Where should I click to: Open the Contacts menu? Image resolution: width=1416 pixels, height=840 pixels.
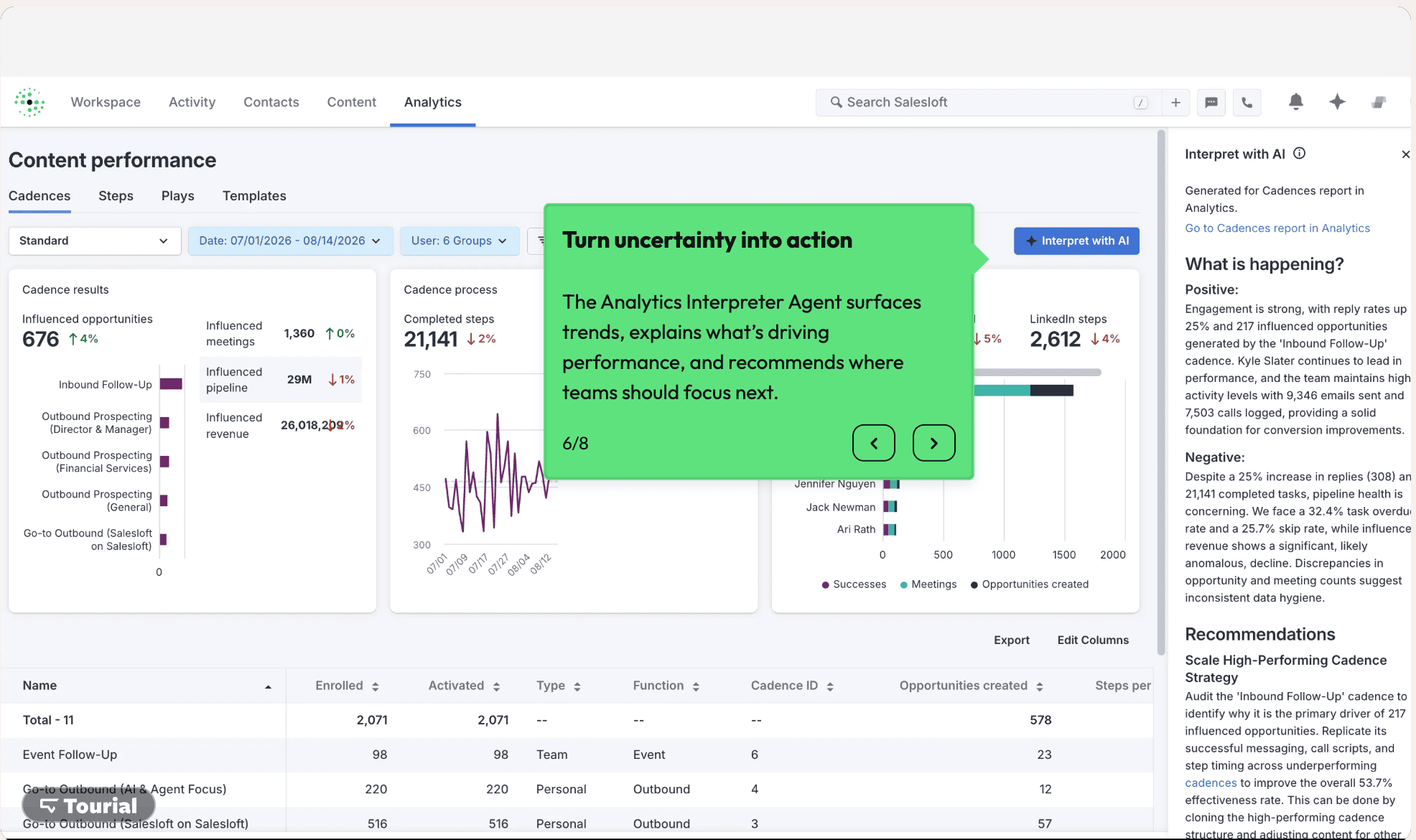coord(271,102)
